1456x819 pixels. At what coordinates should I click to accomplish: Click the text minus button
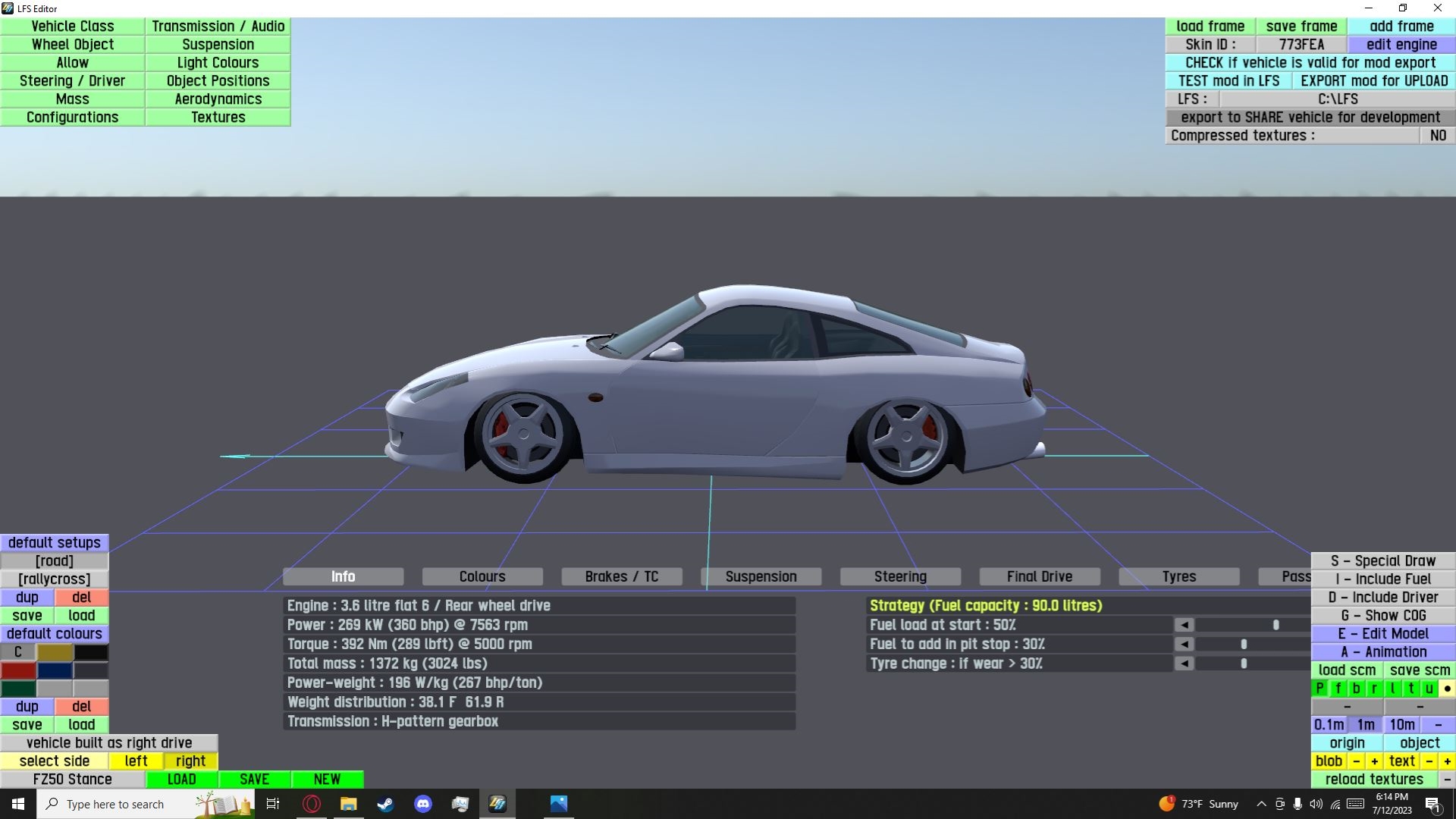(1429, 761)
